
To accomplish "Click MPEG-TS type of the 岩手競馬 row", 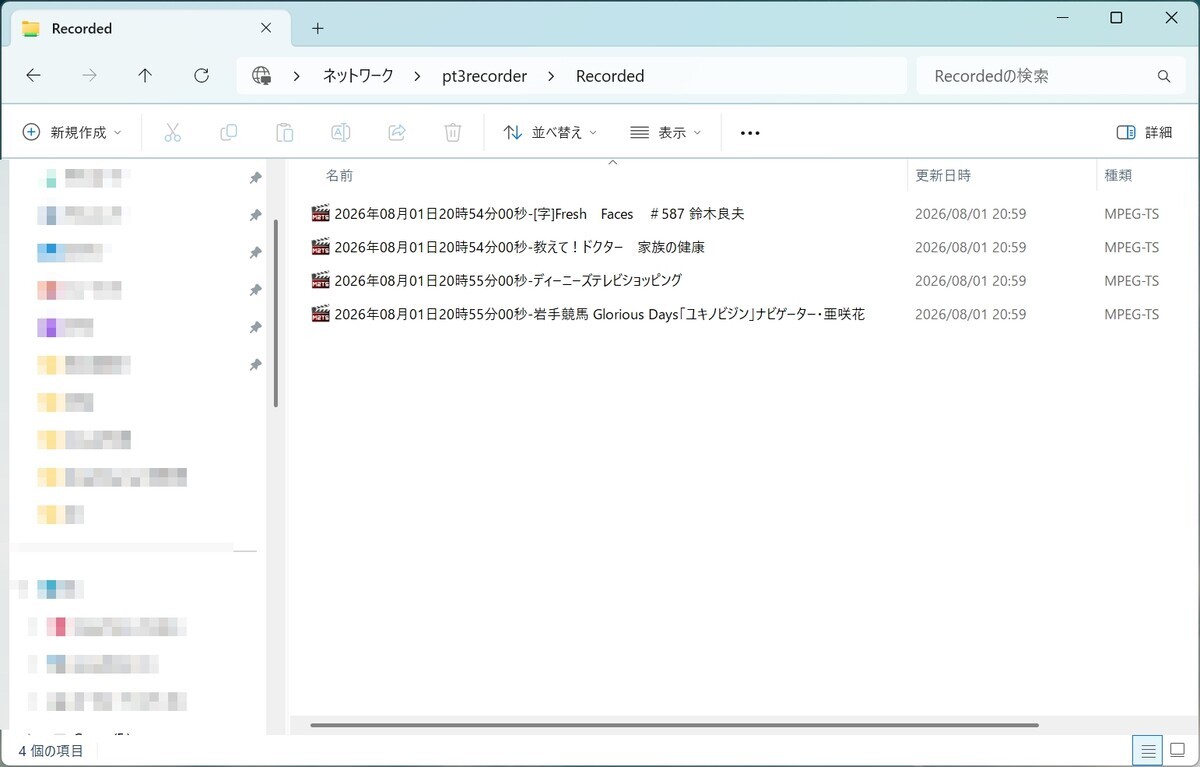I will pos(1131,314).
